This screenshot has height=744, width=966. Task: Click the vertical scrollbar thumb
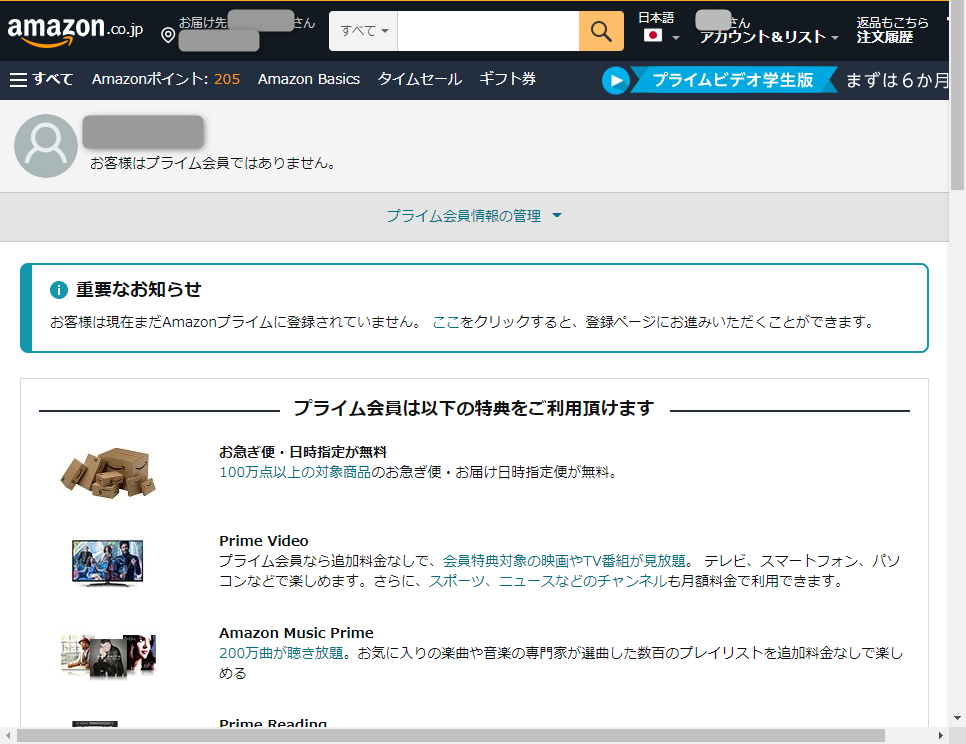[x=957, y=95]
